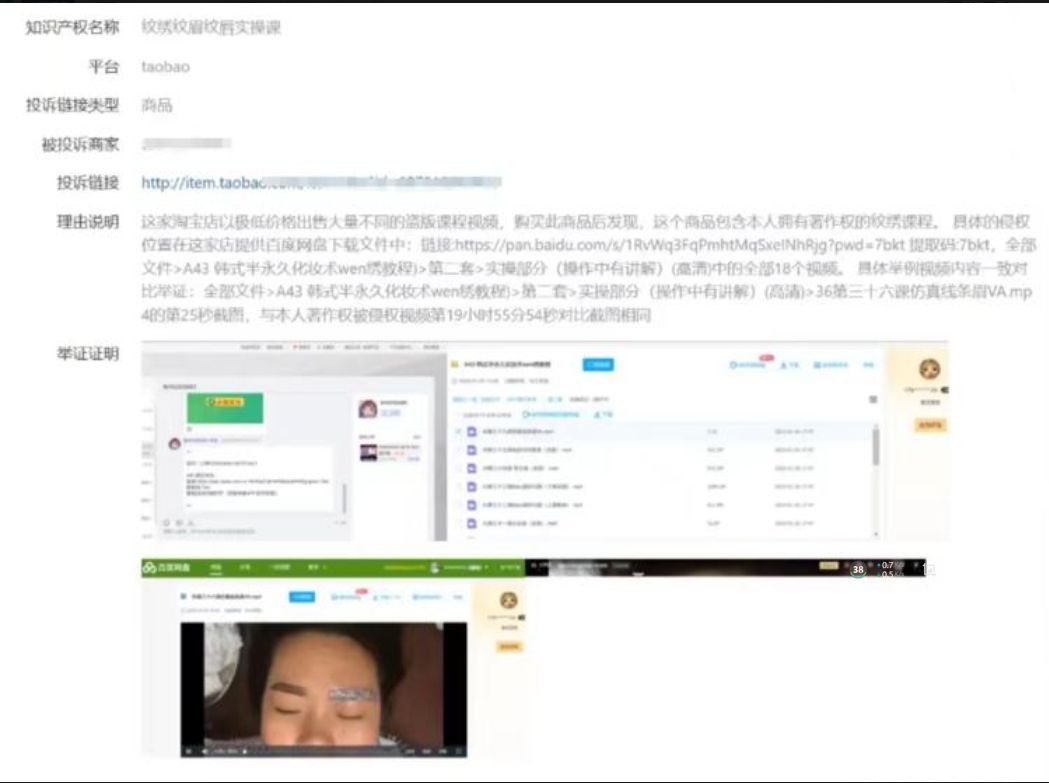This screenshot has width=1049, height=783.
Task: Click the yellow button under the top avatar
Action: coord(929,425)
